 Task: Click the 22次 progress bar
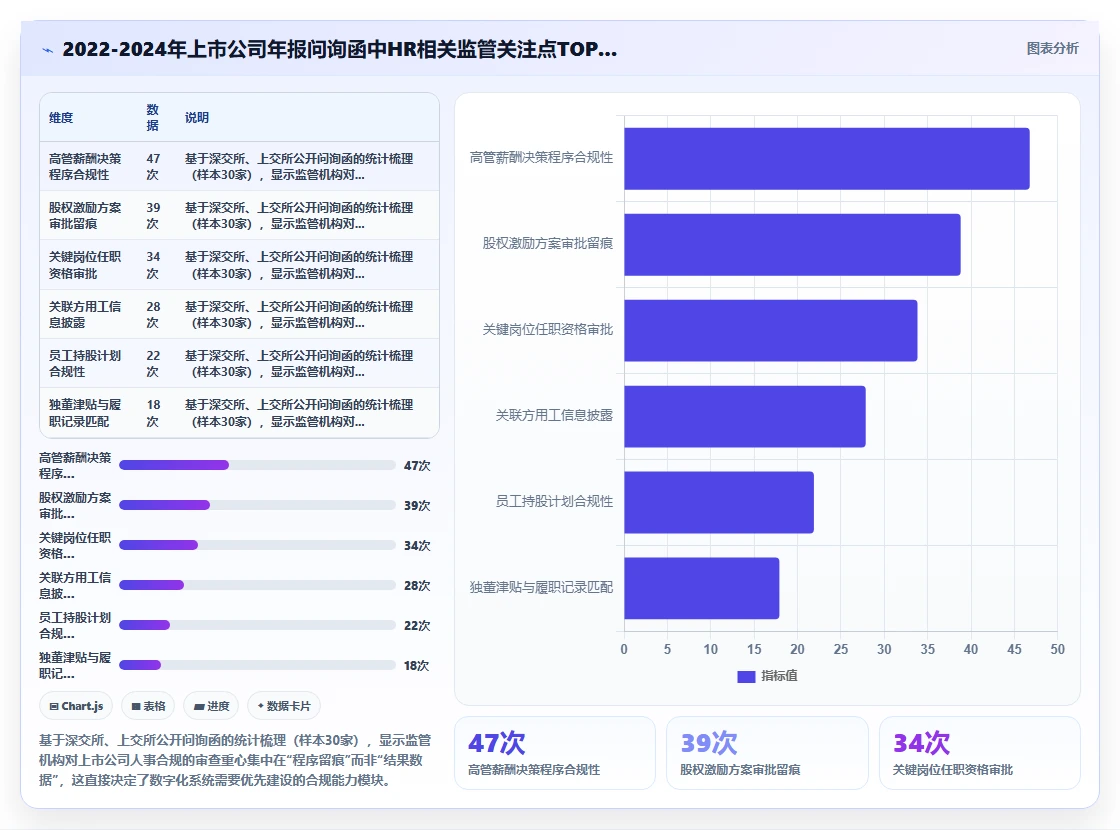click(257, 625)
